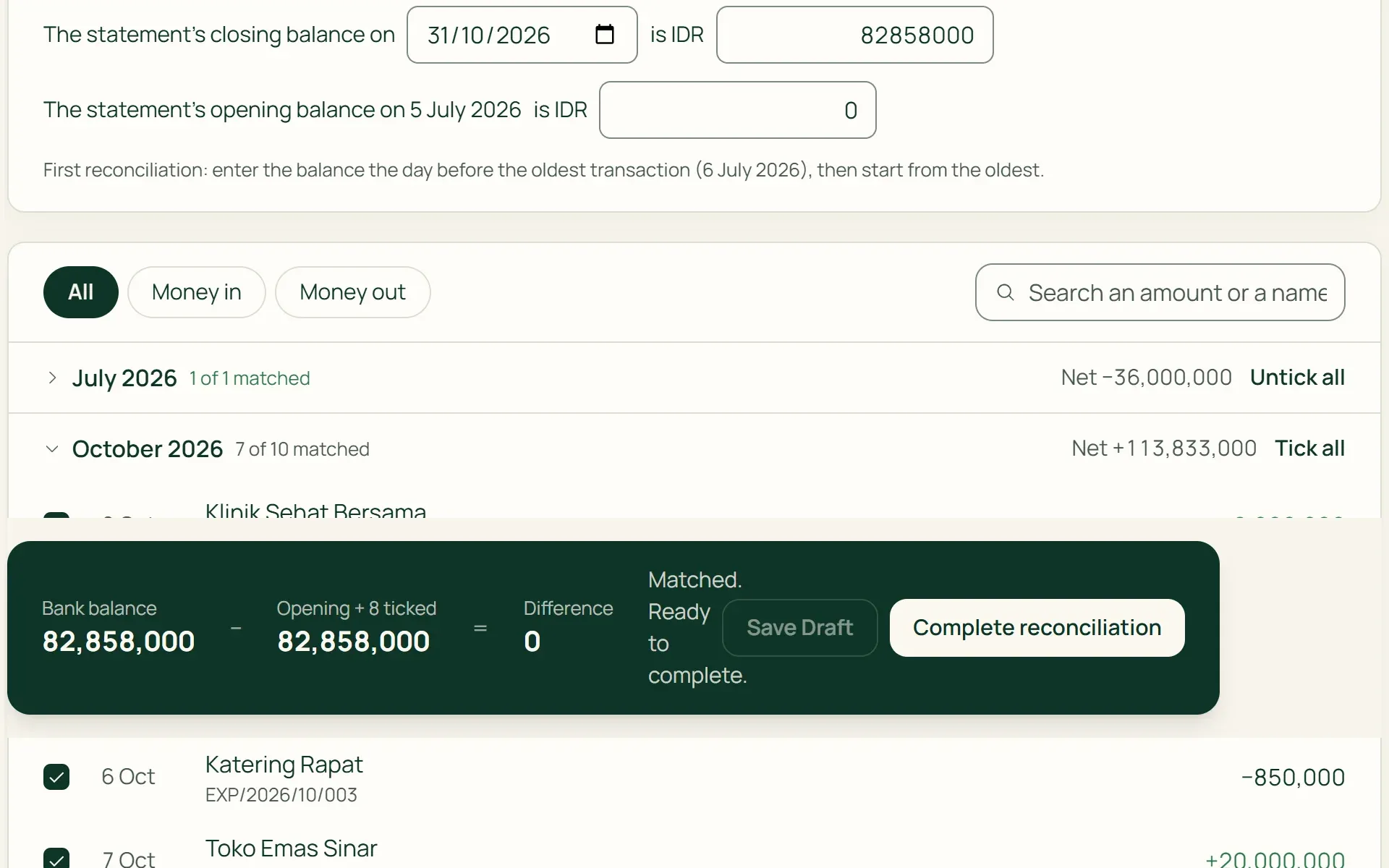1389x868 pixels.
Task: Untick the Katering Rapat checkbox
Action: pyautogui.click(x=56, y=777)
